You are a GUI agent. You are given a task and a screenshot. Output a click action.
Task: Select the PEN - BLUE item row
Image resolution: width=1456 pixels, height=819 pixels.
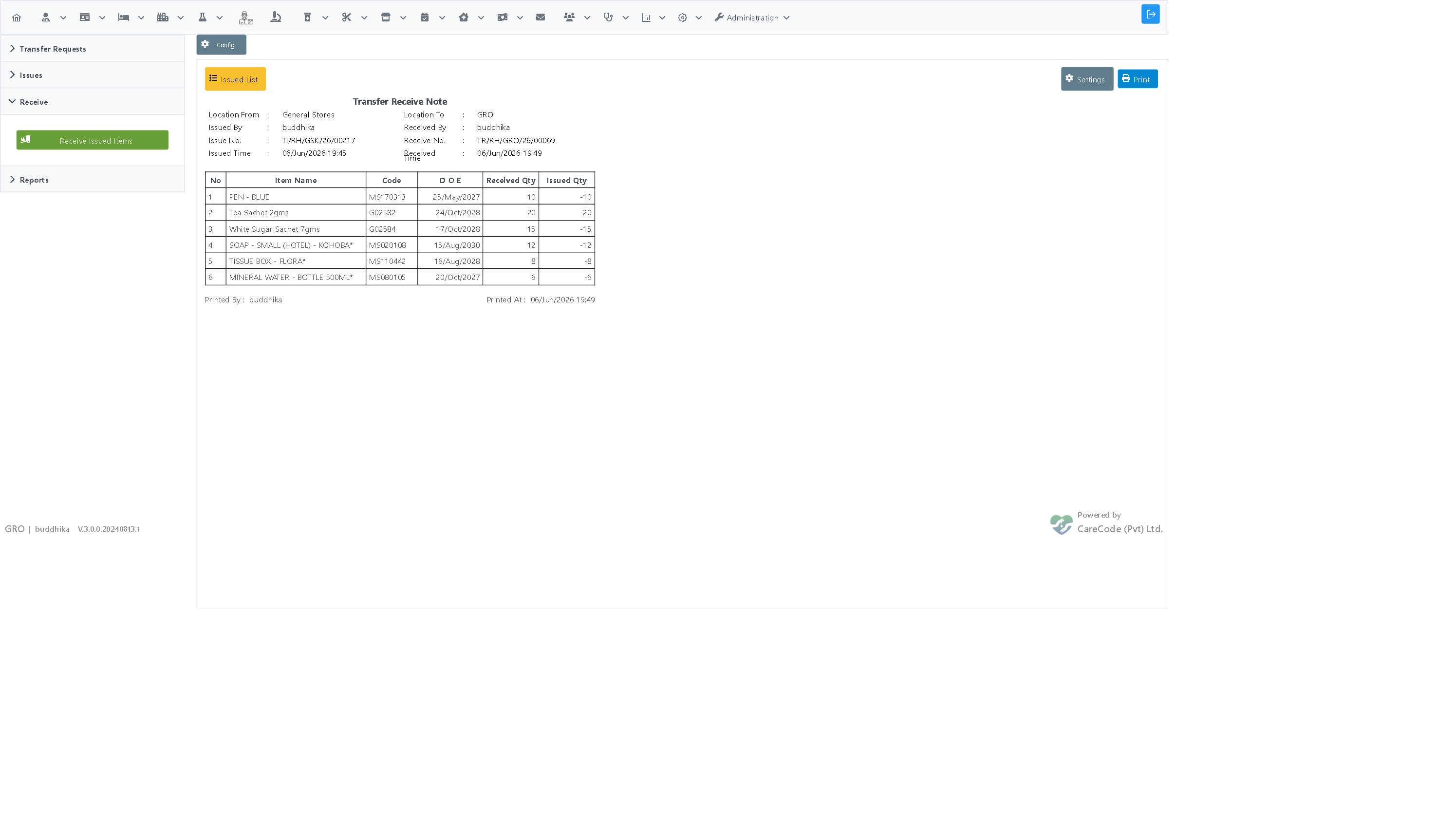coord(400,197)
